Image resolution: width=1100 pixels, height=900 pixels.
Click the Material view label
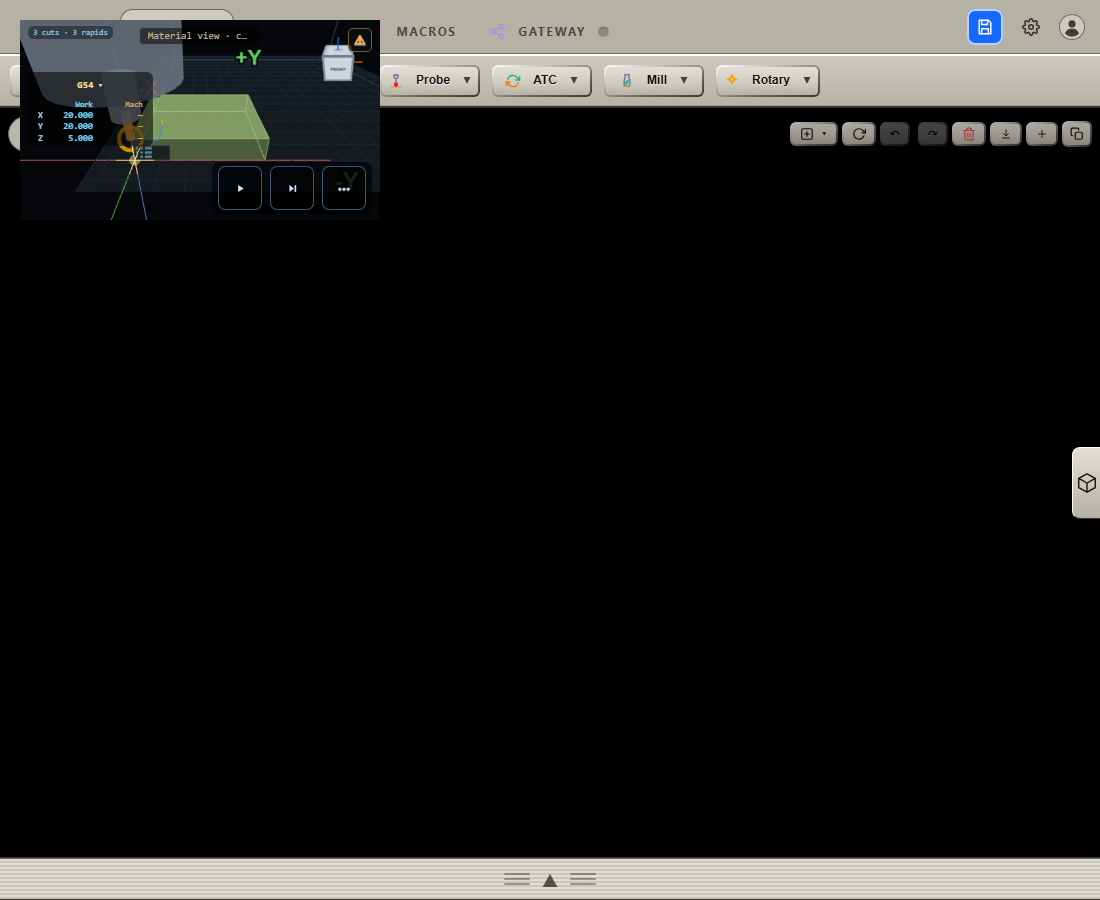click(197, 36)
